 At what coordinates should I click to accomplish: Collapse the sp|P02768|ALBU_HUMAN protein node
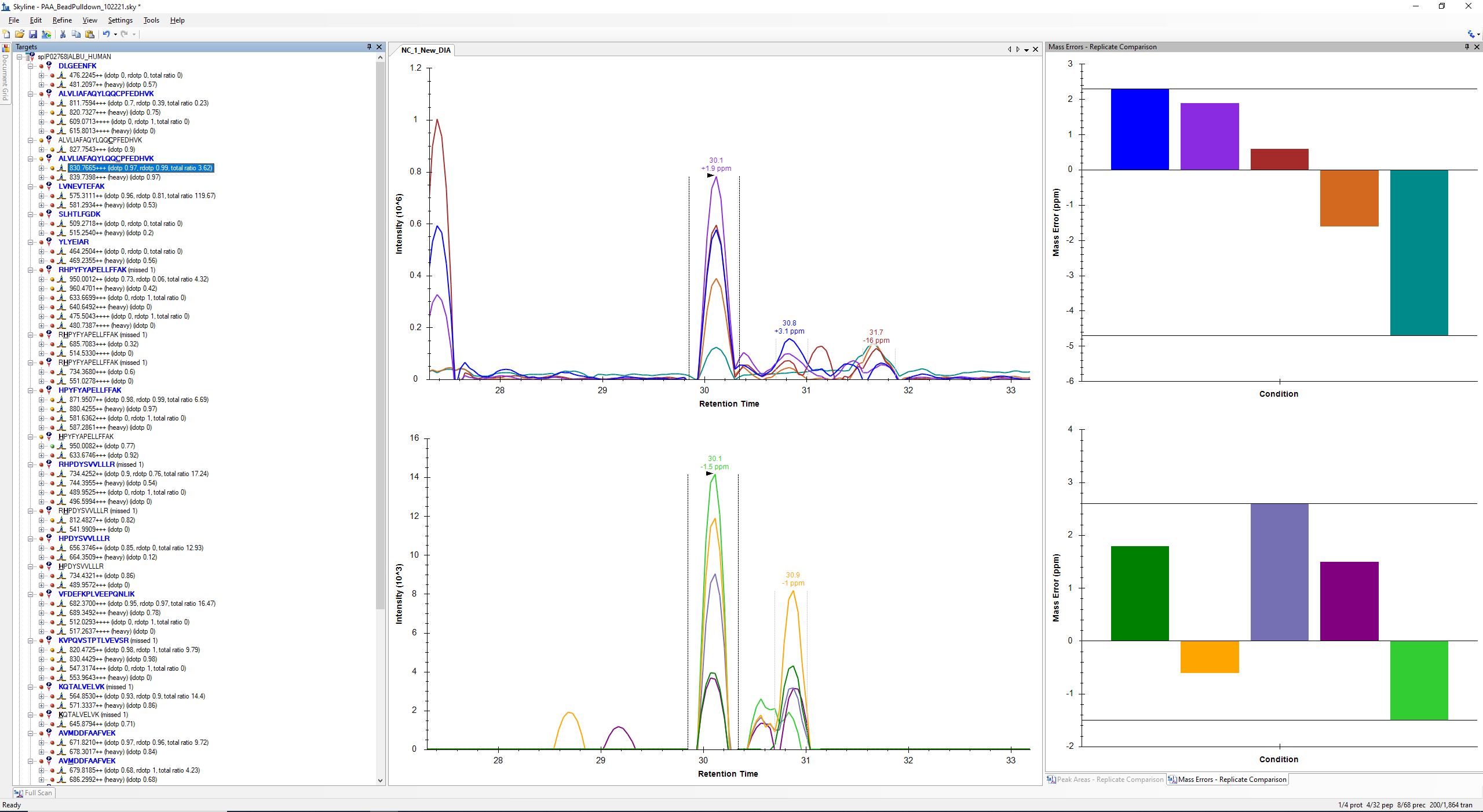point(20,57)
